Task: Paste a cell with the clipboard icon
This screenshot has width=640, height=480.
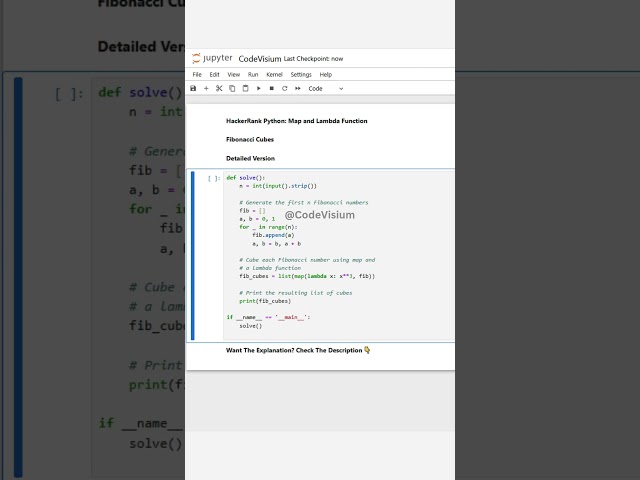Action: [x=245, y=88]
